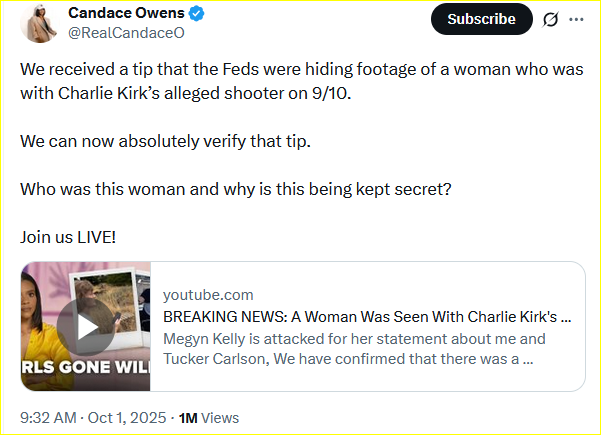Open the BREAKING NEWS card headline

pyautogui.click(x=367, y=317)
